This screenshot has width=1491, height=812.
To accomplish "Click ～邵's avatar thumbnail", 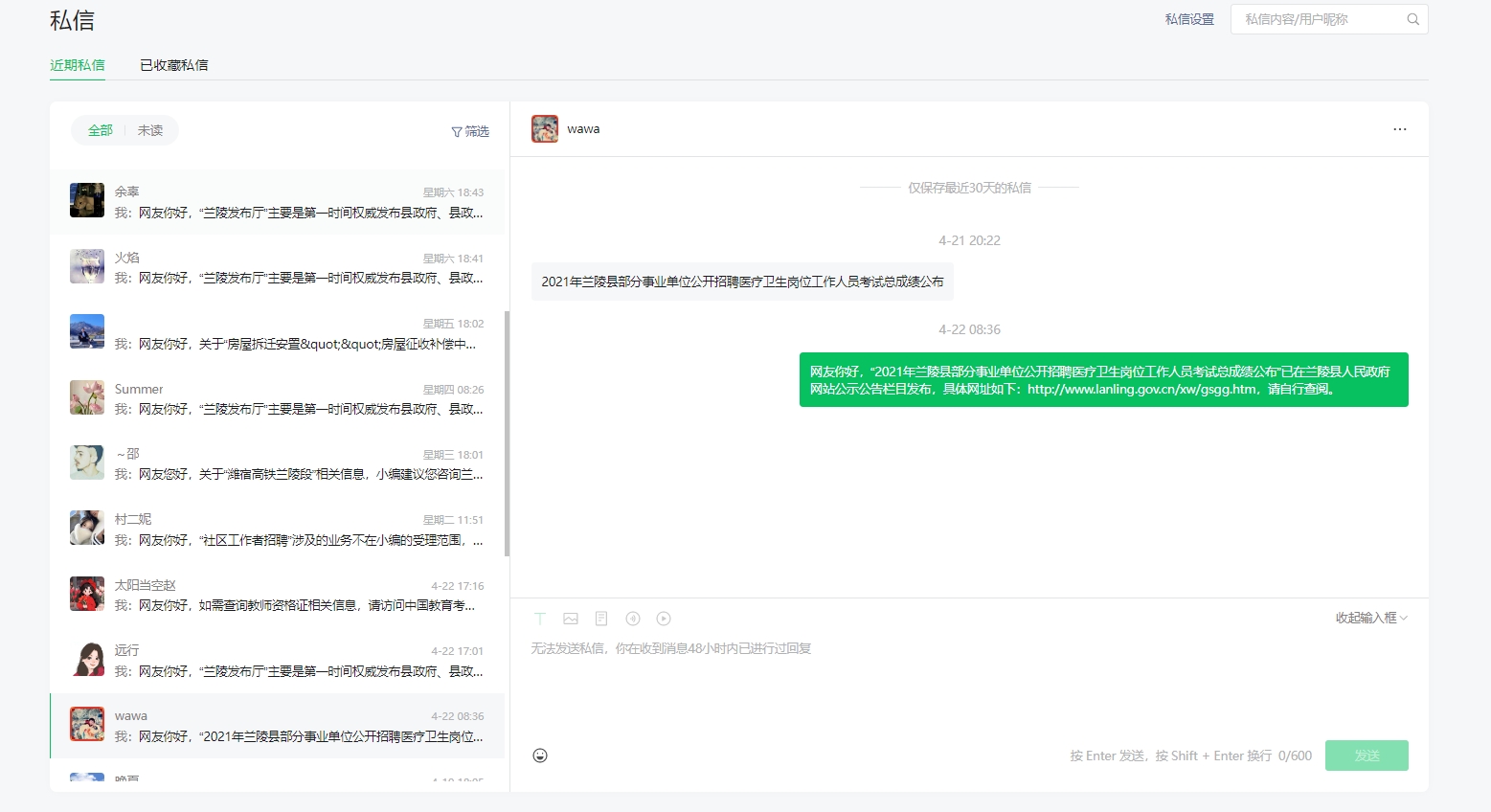I will tap(87, 462).
